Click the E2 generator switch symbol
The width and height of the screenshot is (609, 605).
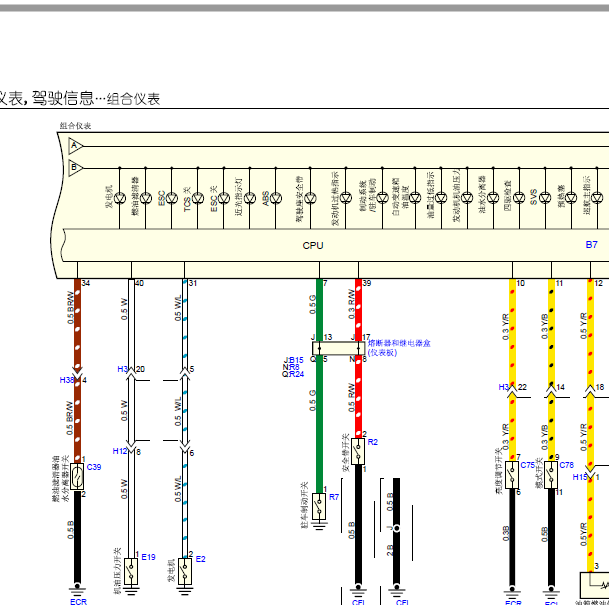(x=184, y=571)
